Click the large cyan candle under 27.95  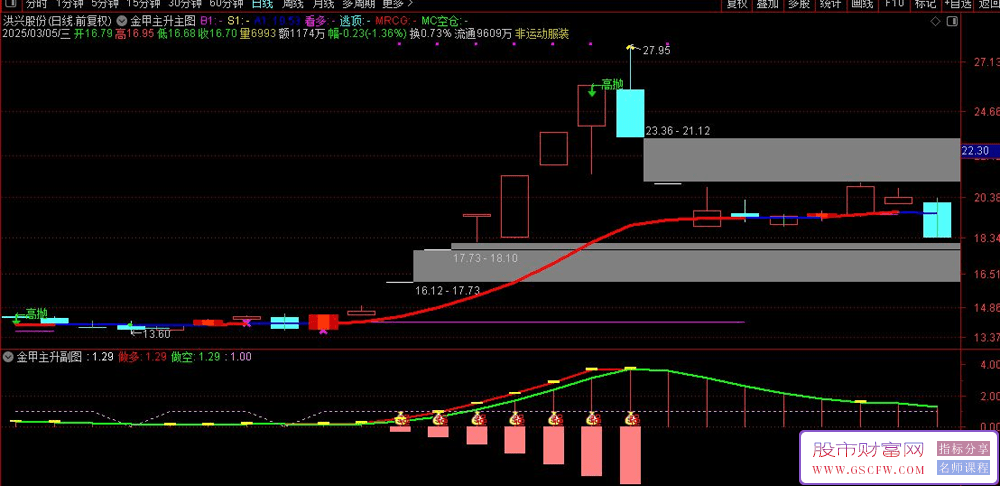[630, 113]
